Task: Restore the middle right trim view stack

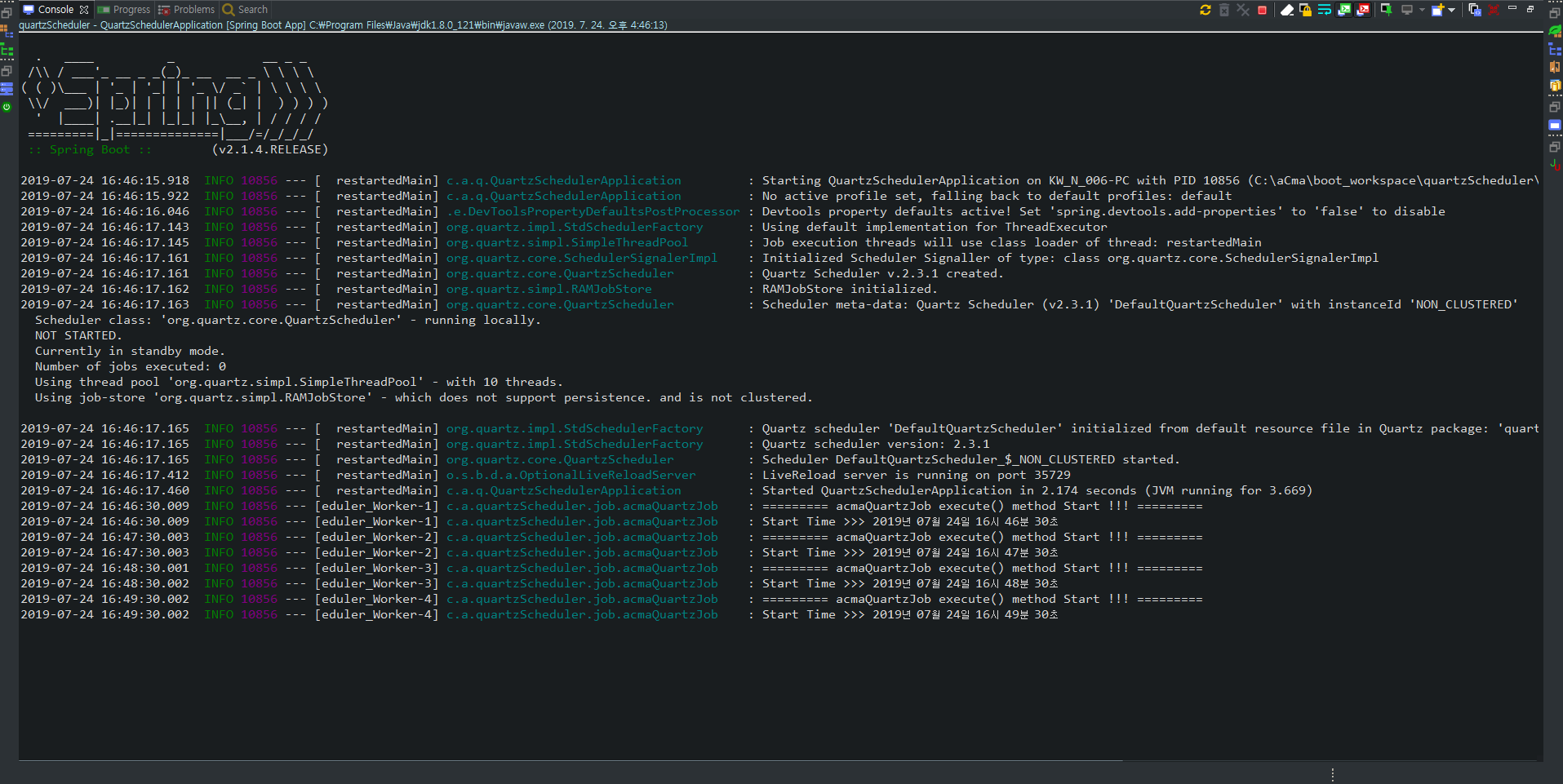Action: click(1555, 108)
